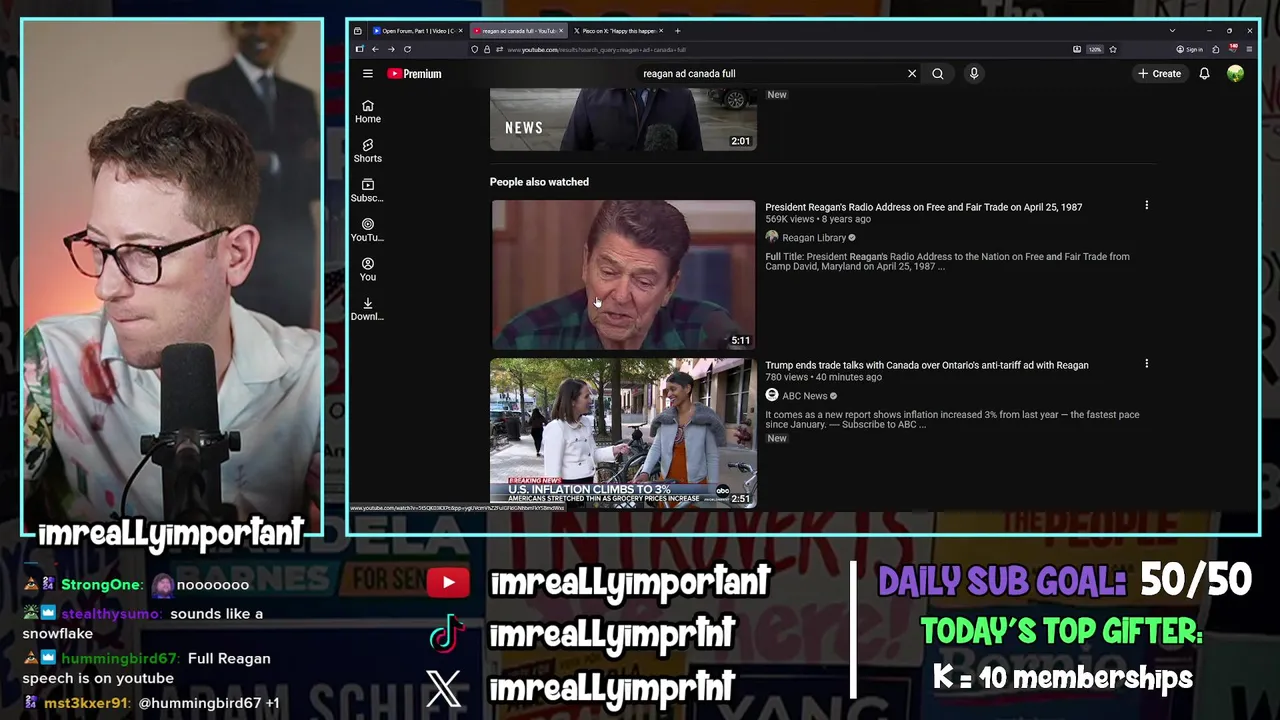Go back with the browser back arrow

pyautogui.click(x=375, y=49)
